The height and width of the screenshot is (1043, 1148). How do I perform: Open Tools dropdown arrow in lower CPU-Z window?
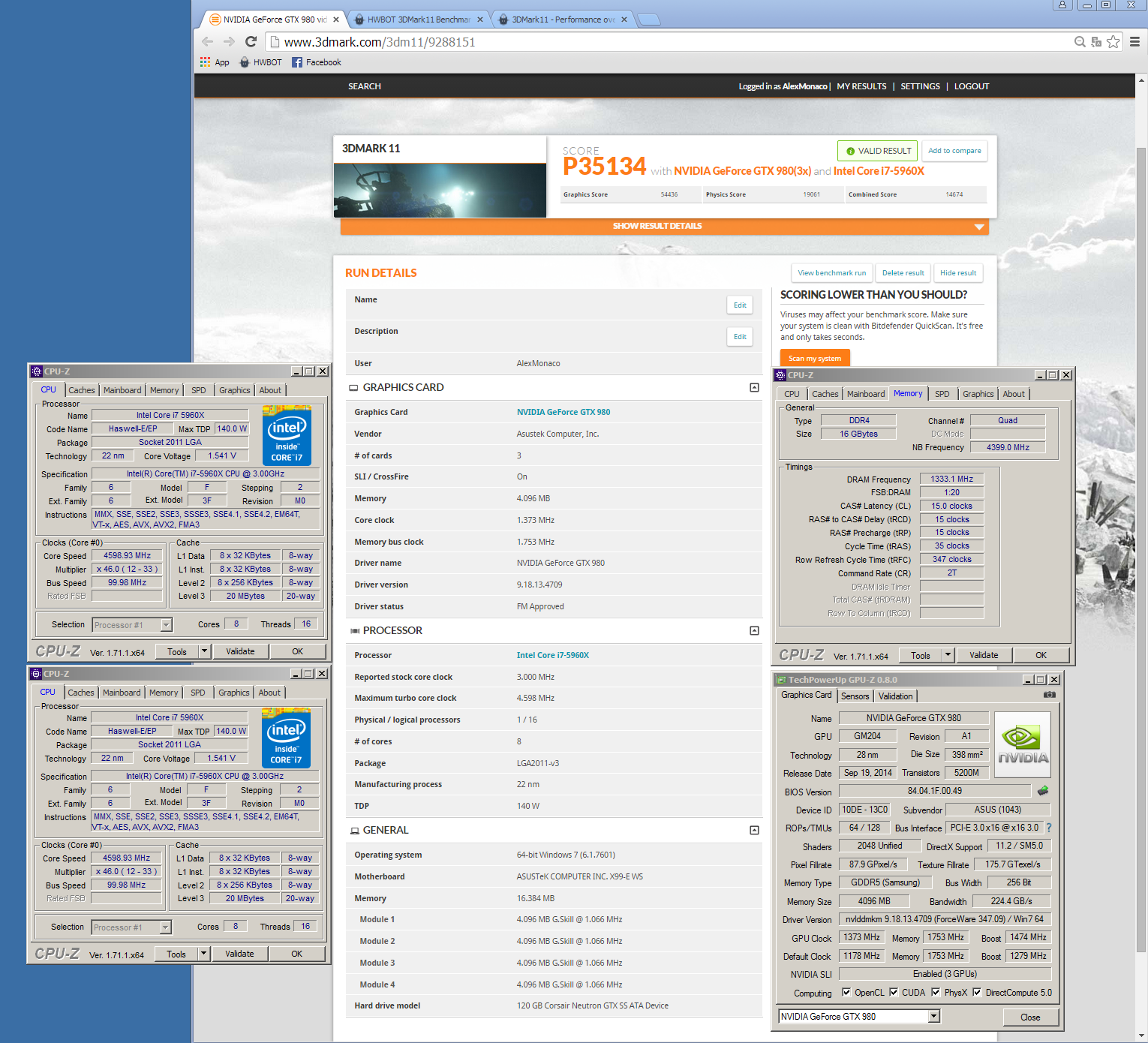click(204, 954)
